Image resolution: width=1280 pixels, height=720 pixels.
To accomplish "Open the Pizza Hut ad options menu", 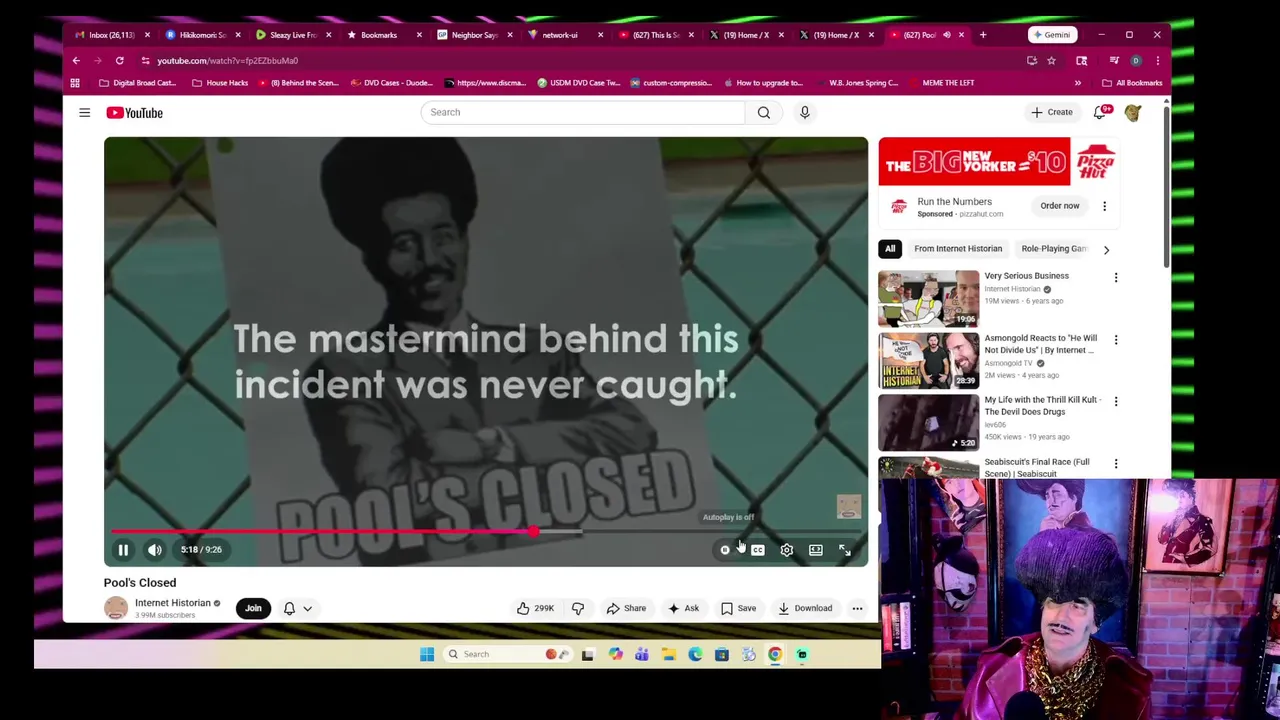I will click(1104, 206).
